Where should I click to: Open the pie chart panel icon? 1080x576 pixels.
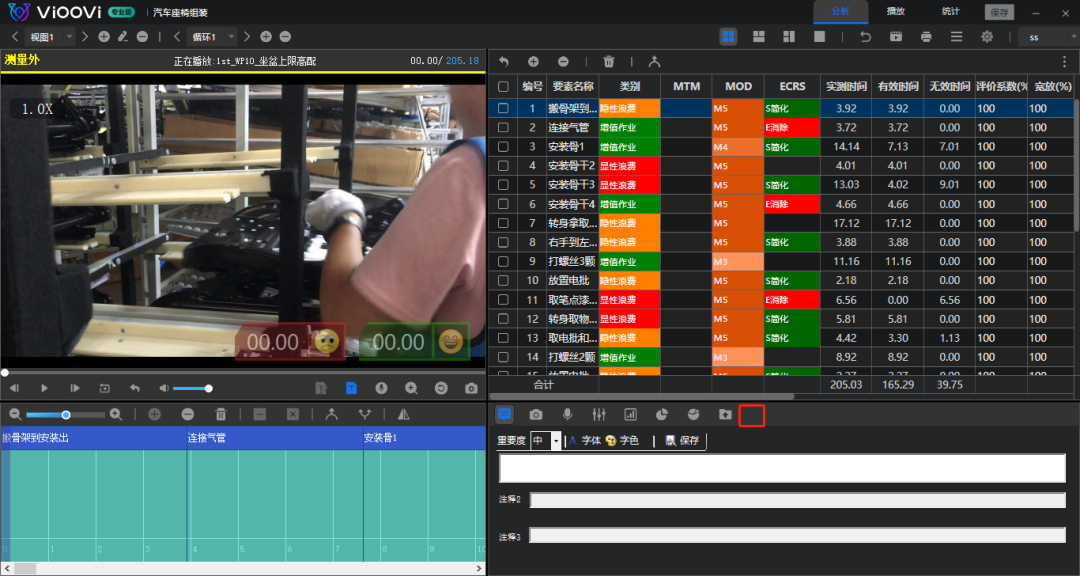point(661,414)
